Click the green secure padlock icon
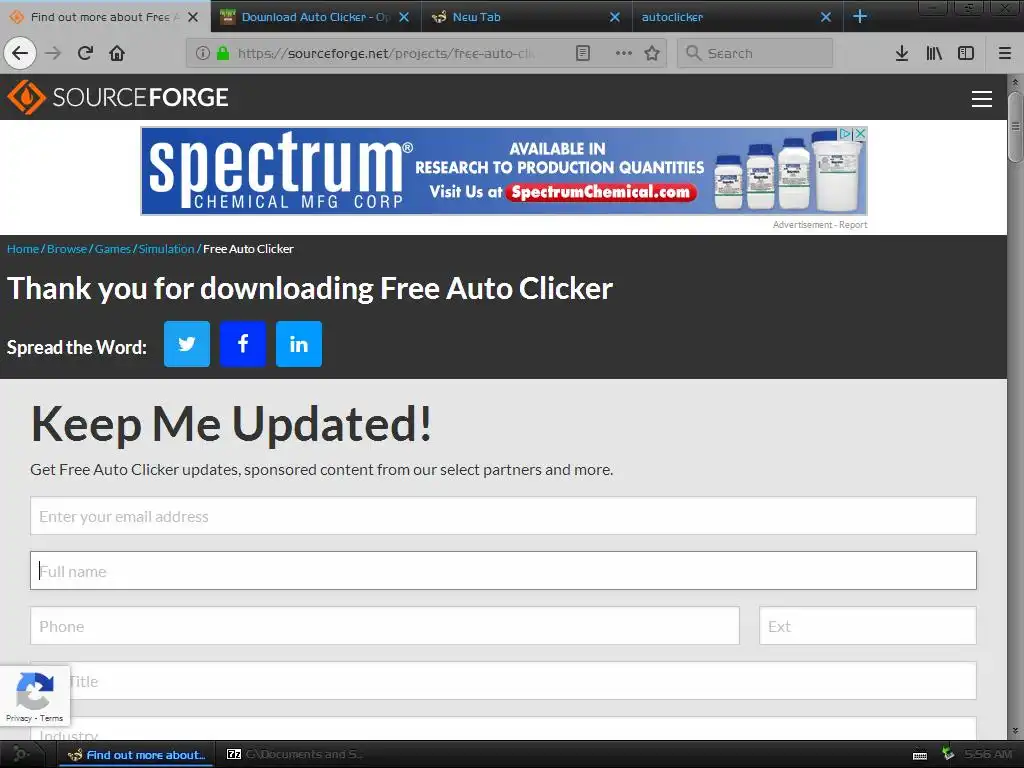 pyautogui.click(x=223, y=53)
